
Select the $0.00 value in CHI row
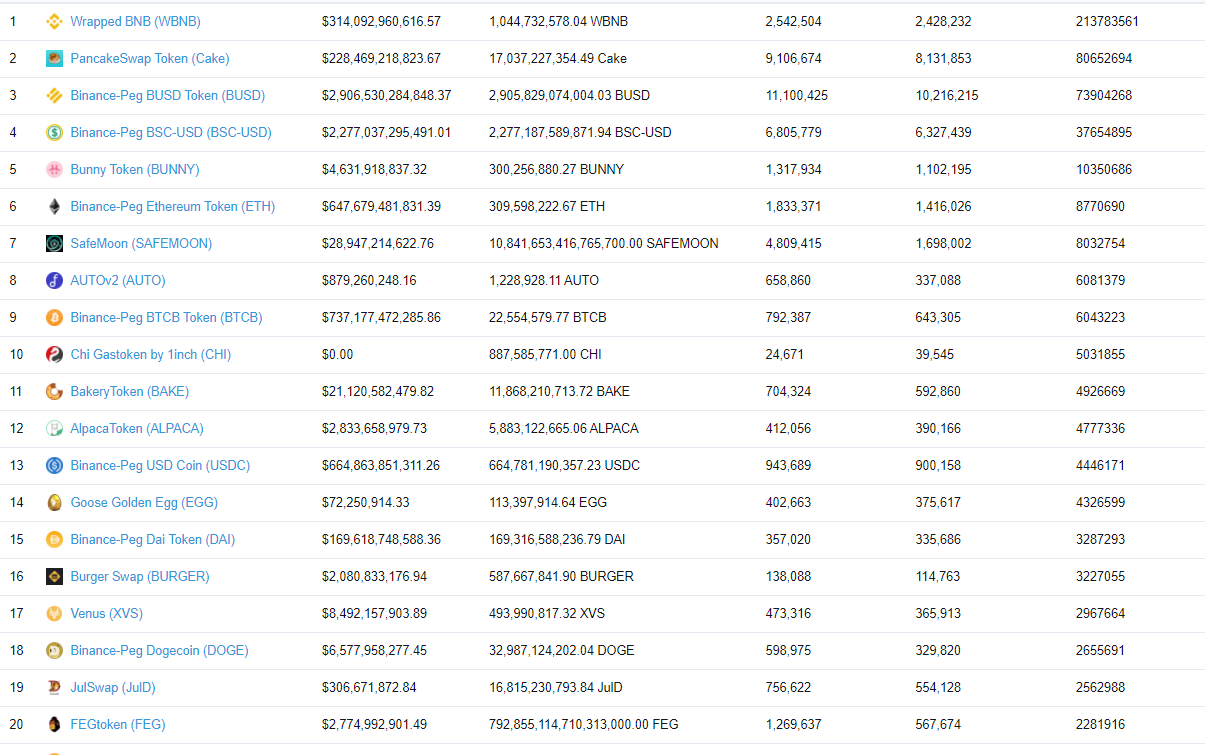(338, 354)
